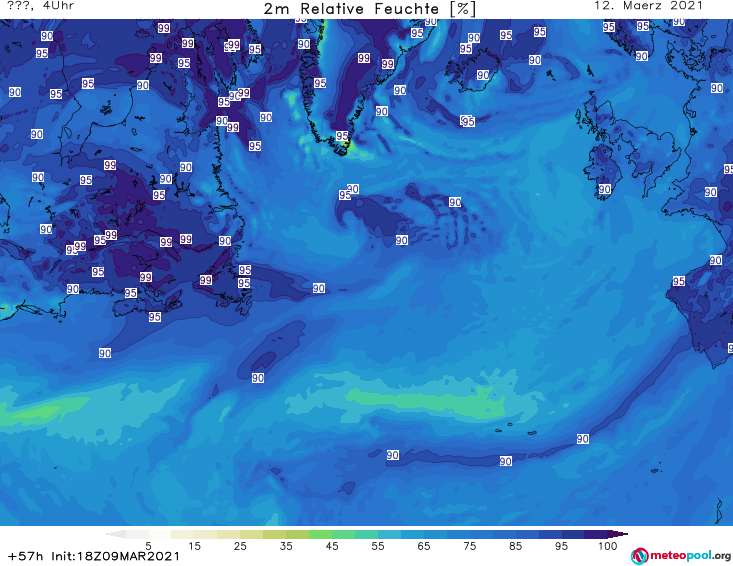Click the "???, 4Uhr" time label
The width and height of the screenshot is (733, 566).
pyautogui.click(x=40, y=6)
